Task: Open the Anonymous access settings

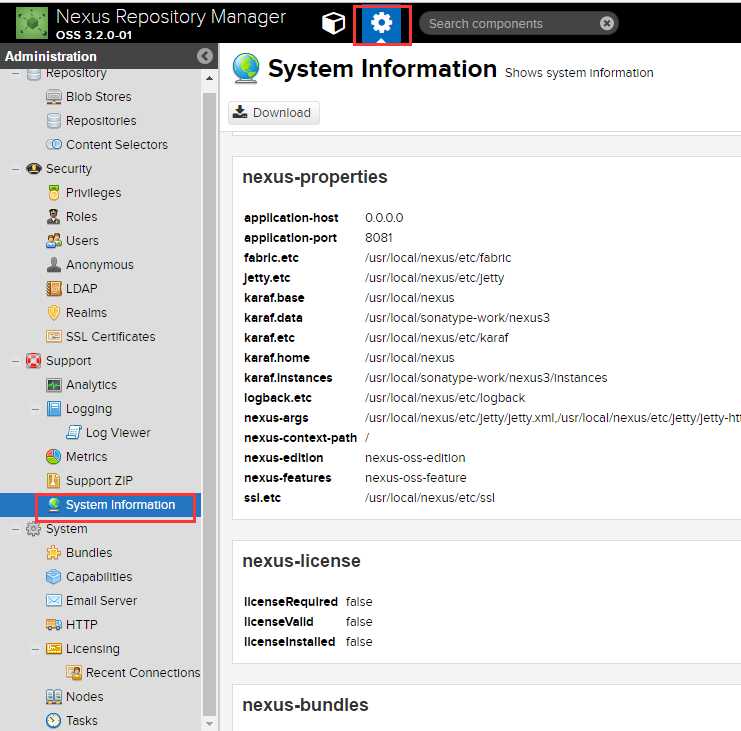Action: pos(99,265)
